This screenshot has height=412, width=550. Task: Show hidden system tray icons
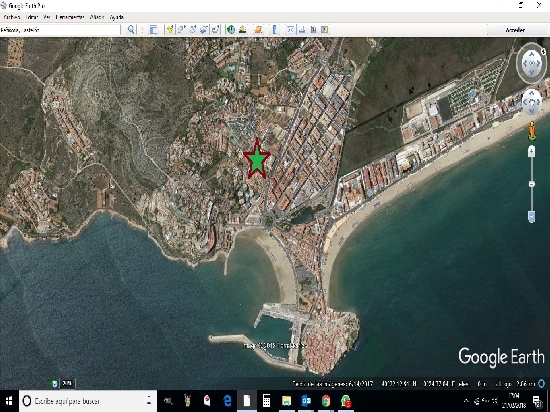pyautogui.click(x=467, y=401)
